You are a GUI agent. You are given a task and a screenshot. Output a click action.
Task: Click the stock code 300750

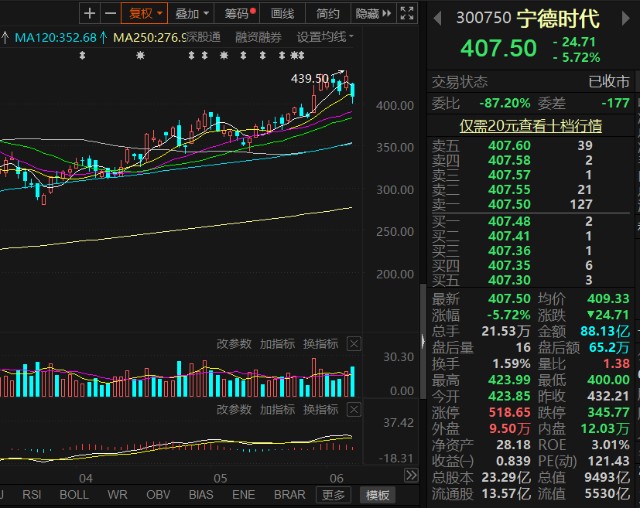click(x=484, y=18)
